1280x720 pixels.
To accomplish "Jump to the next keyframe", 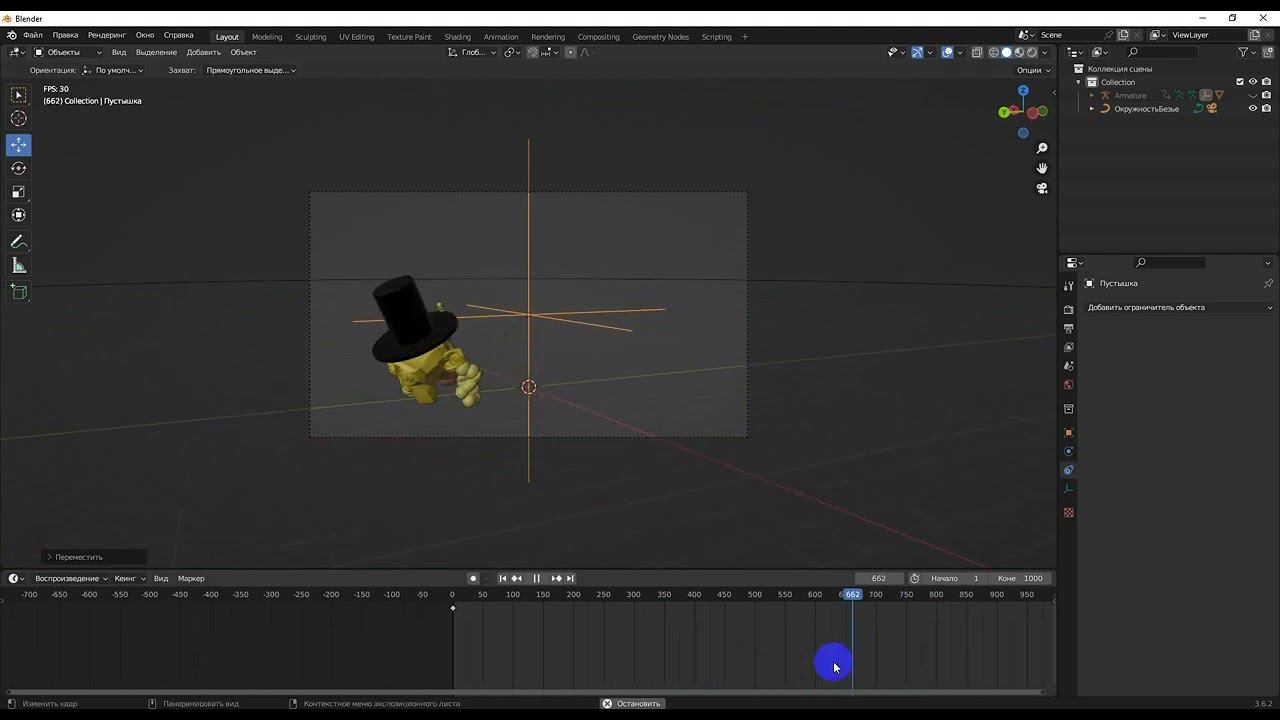I will (556, 578).
